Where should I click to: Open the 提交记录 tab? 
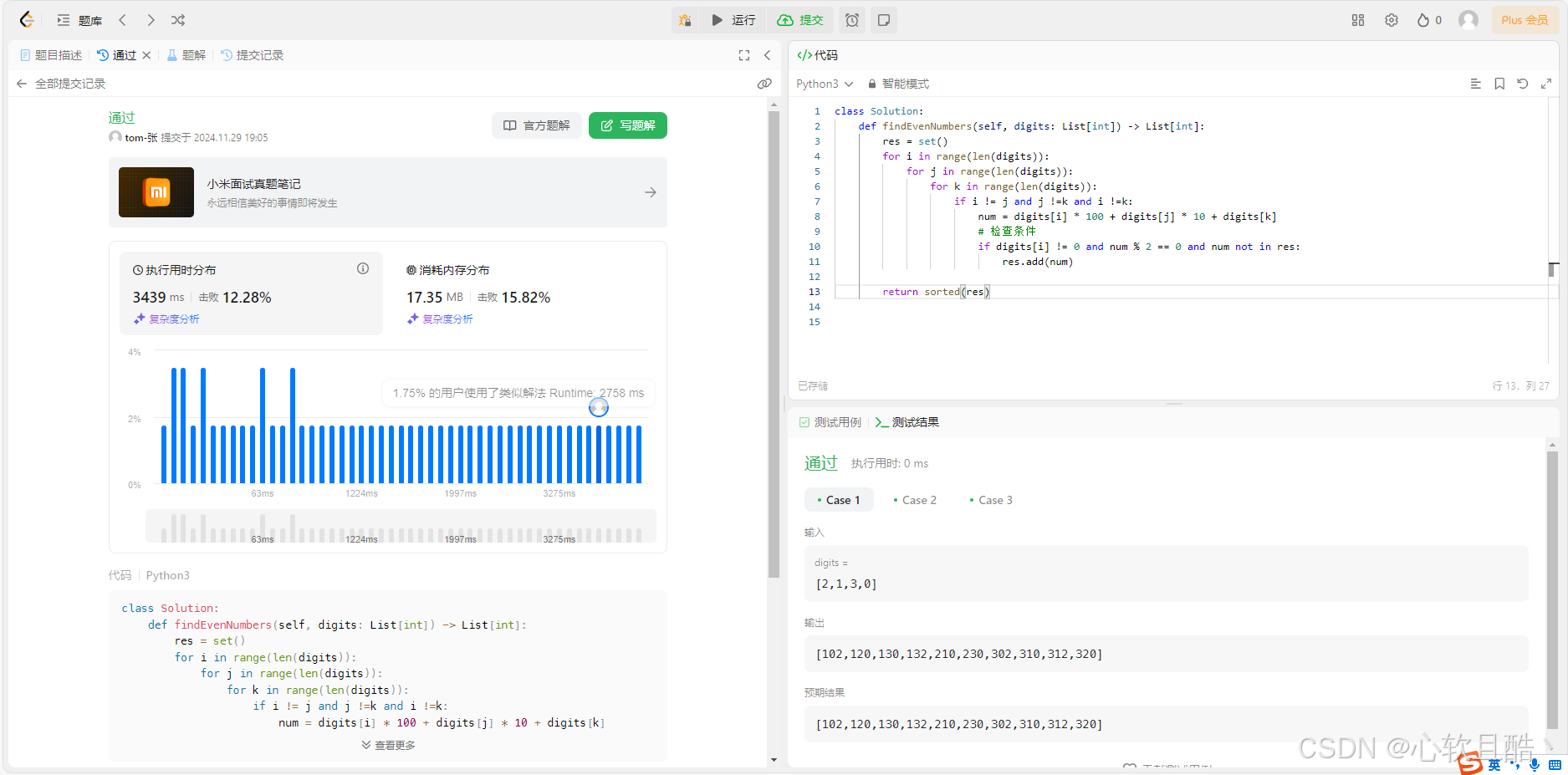[x=259, y=54]
